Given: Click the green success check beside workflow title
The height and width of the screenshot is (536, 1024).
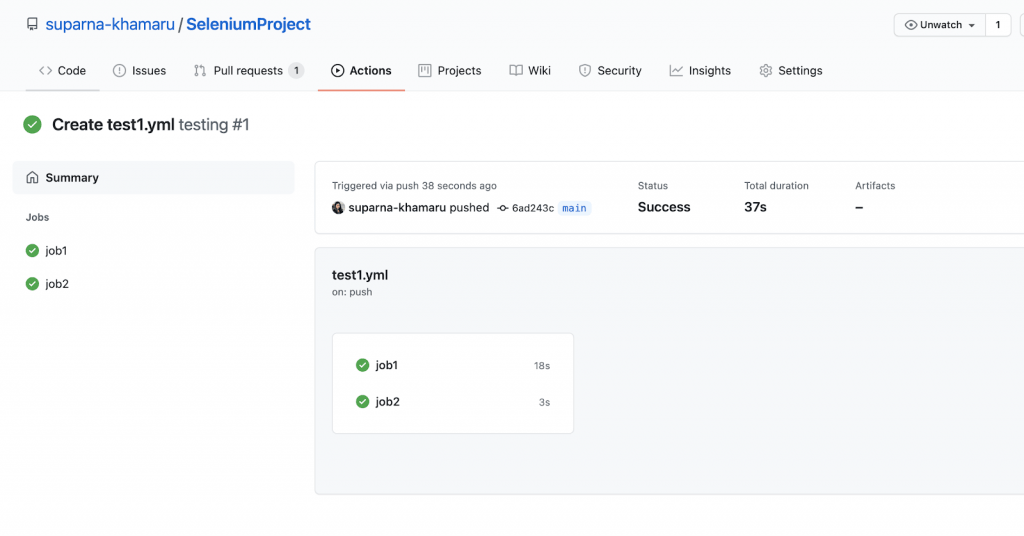Looking at the screenshot, I should [33, 125].
